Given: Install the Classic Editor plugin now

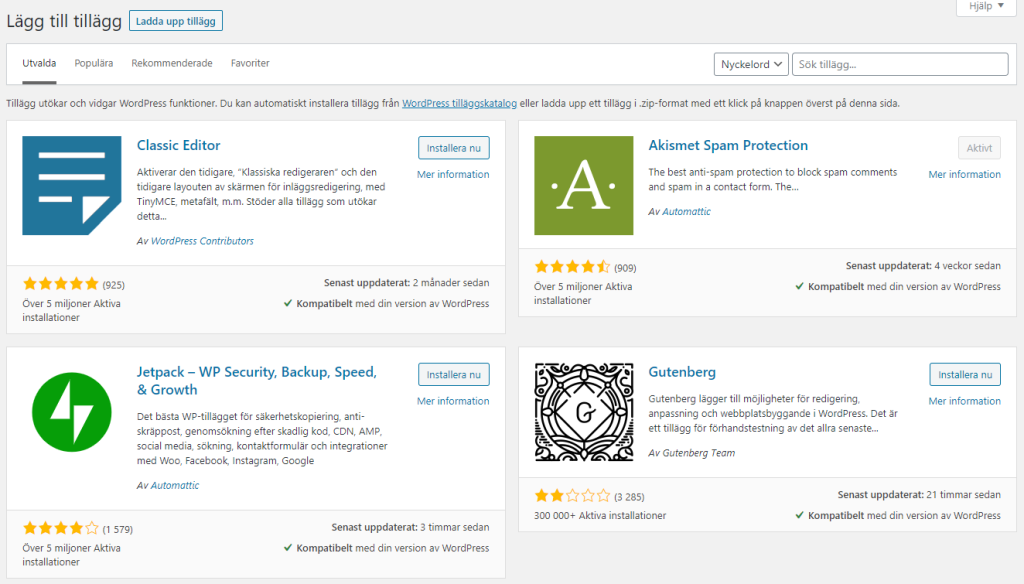Looking at the screenshot, I should 454,148.
